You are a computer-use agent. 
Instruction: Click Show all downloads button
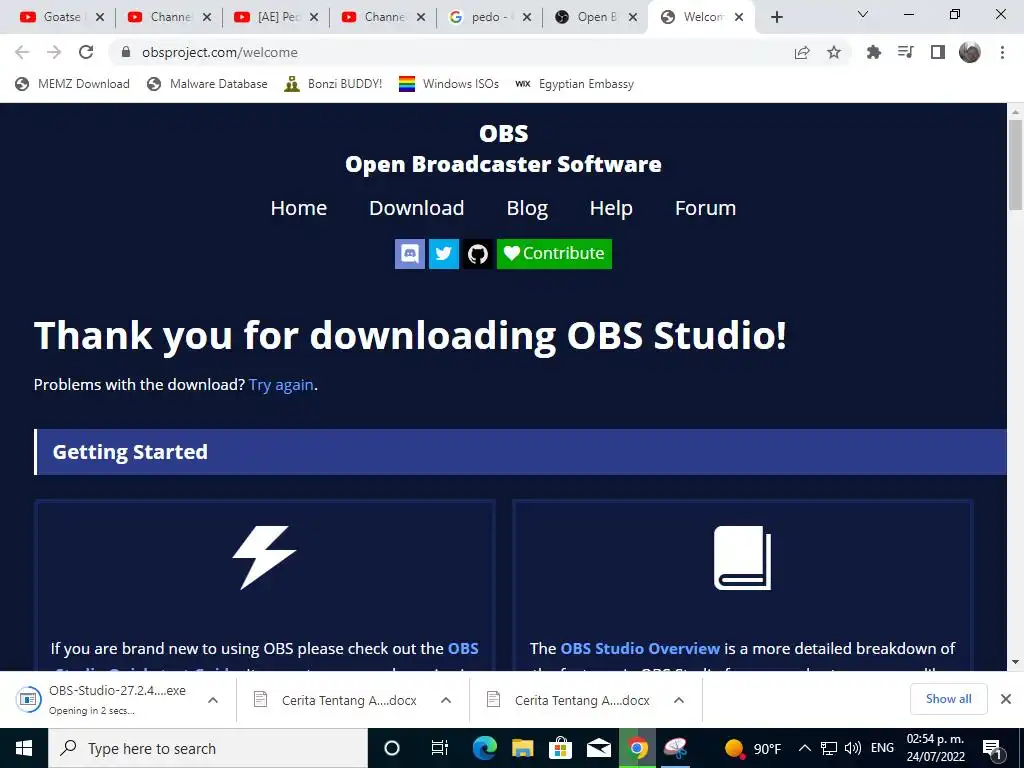pyautogui.click(x=948, y=699)
